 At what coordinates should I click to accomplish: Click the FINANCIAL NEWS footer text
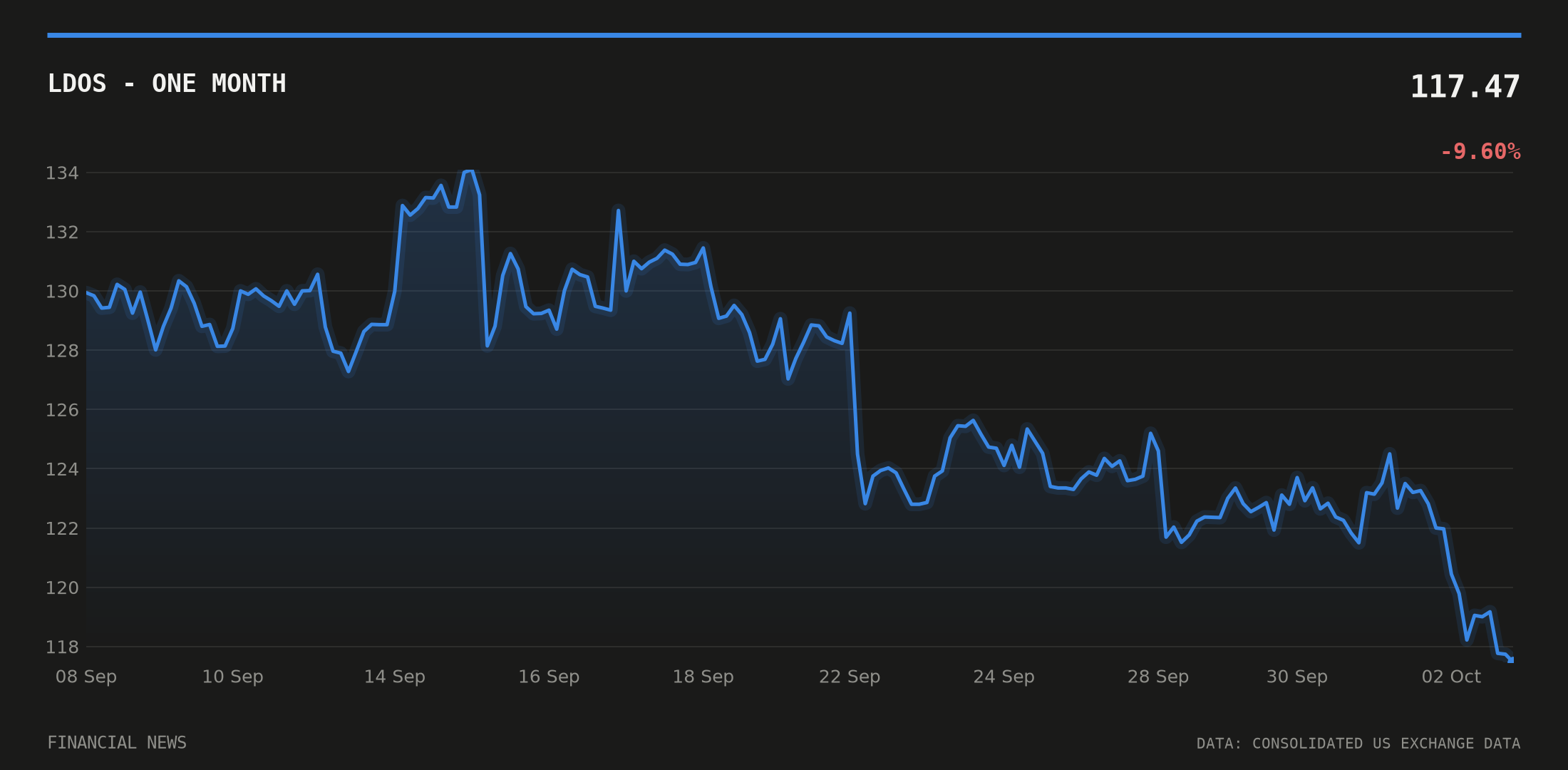click(x=117, y=743)
